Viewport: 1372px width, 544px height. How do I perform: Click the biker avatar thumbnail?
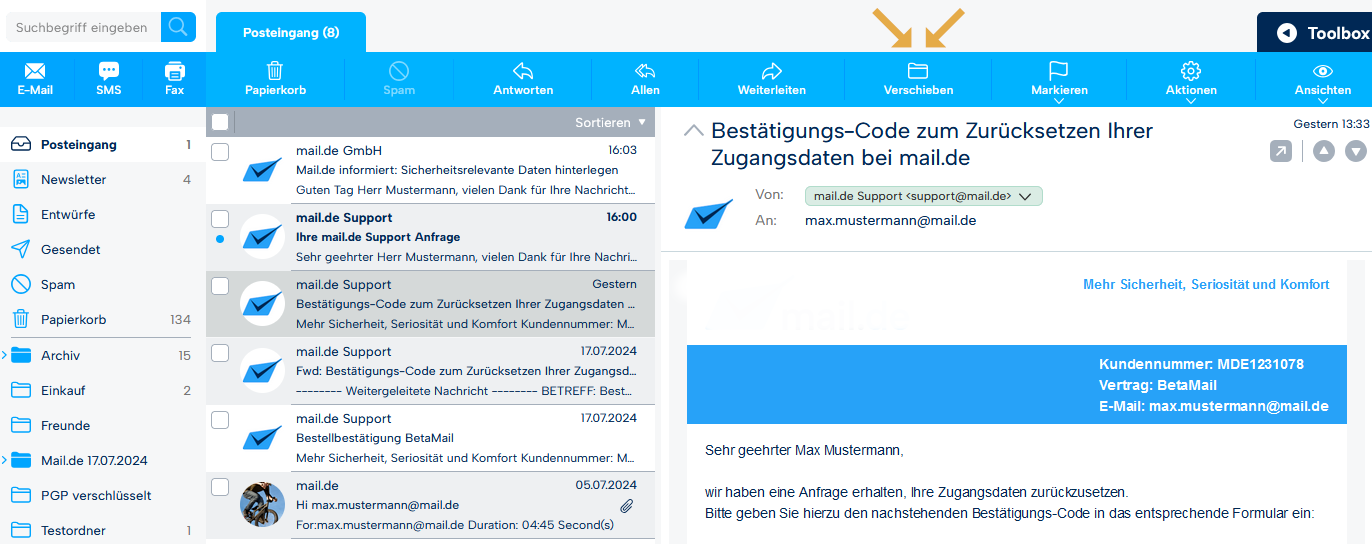[263, 504]
